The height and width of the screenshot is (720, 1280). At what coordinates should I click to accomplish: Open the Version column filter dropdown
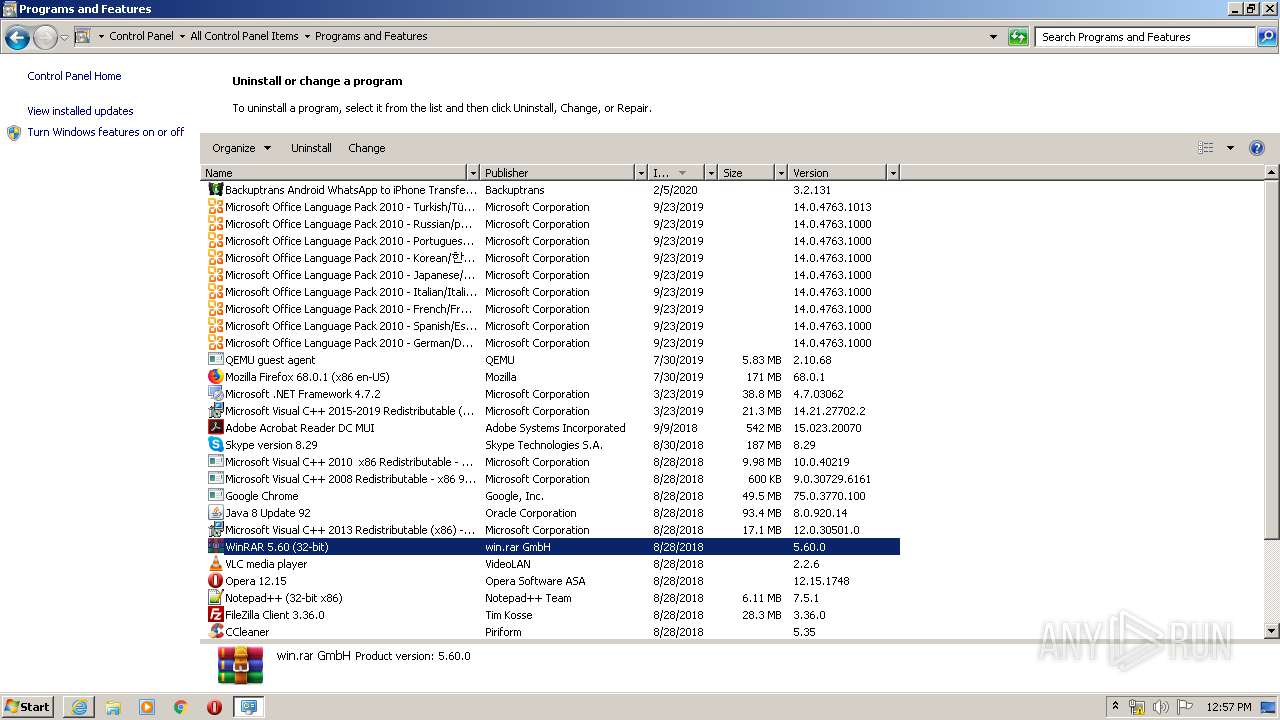(x=893, y=173)
